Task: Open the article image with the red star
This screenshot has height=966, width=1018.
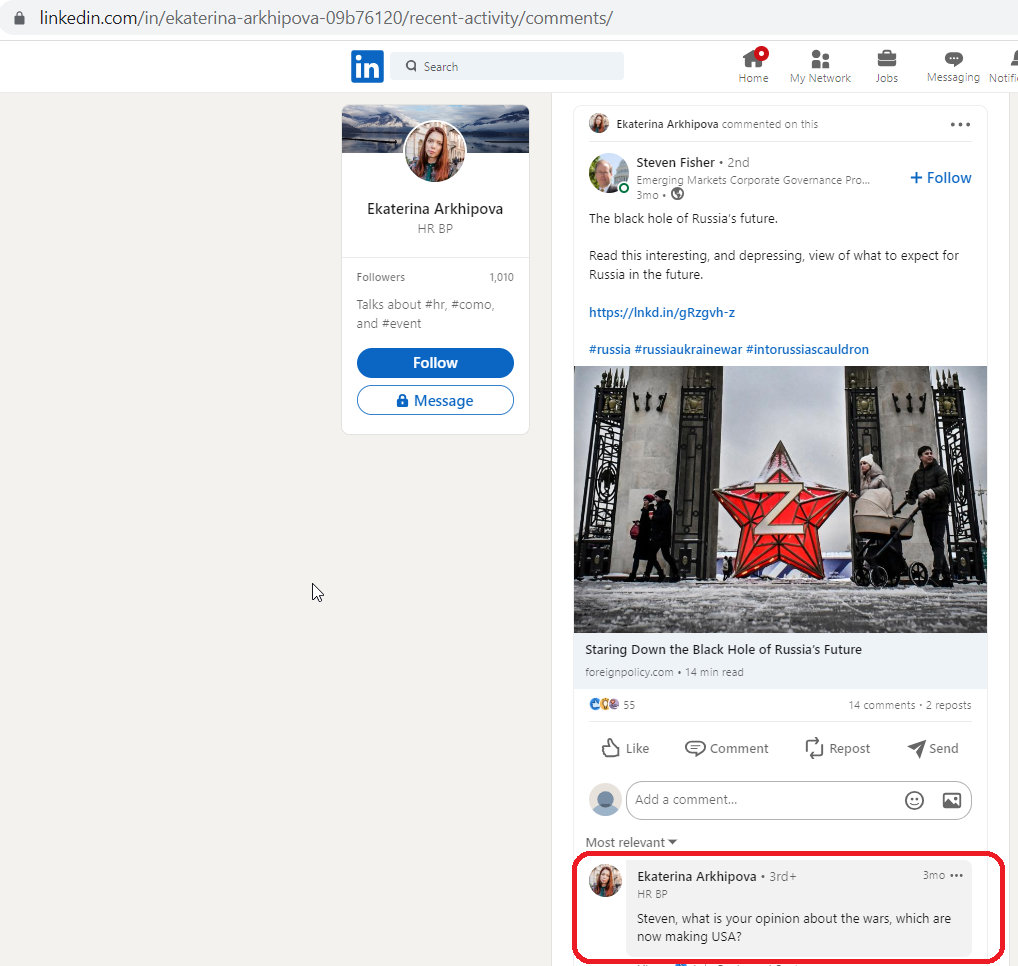Action: coord(780,499)
